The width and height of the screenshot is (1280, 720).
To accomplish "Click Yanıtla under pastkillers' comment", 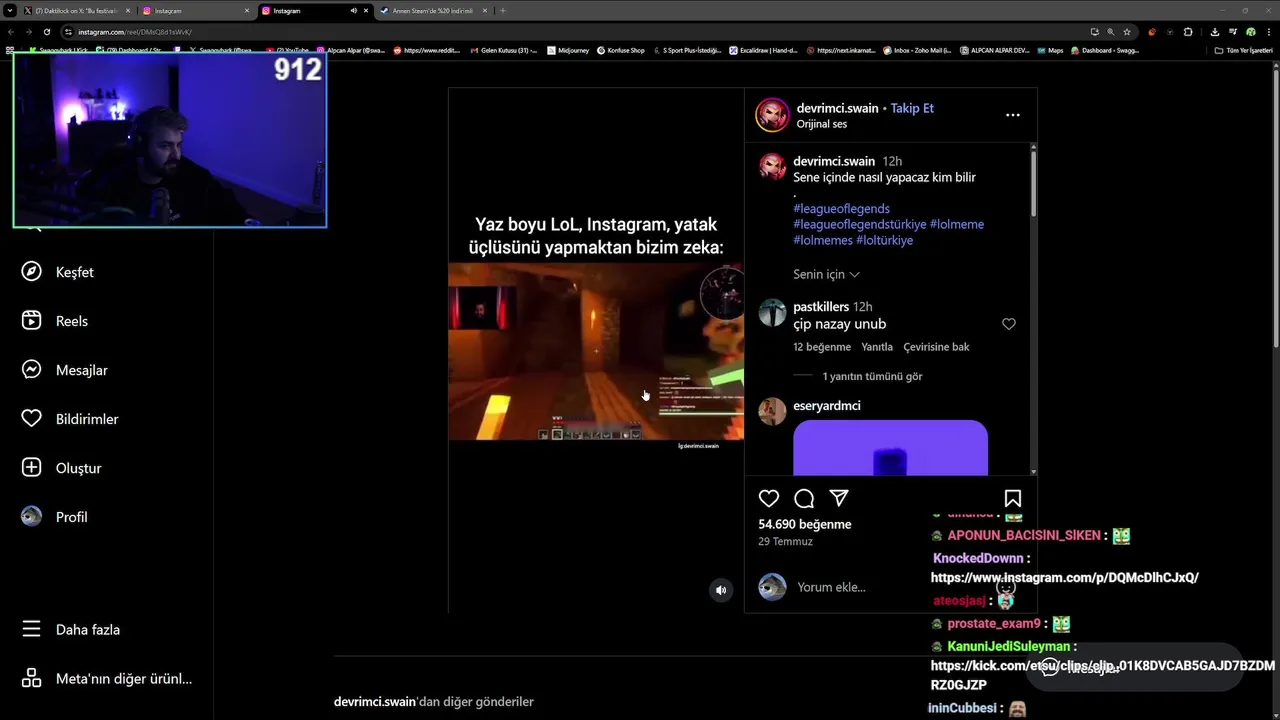I will pyautogui.click(x=877, y=347).
